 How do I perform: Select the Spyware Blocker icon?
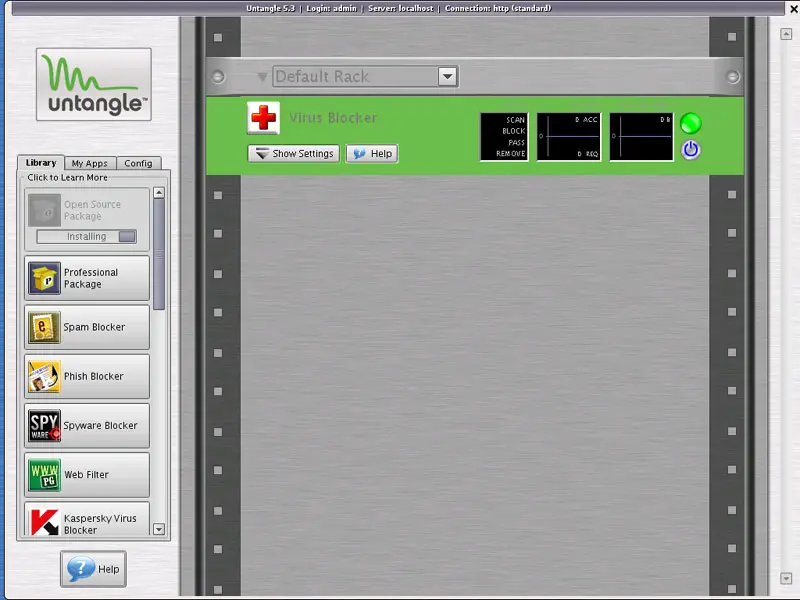pos(44,426)
